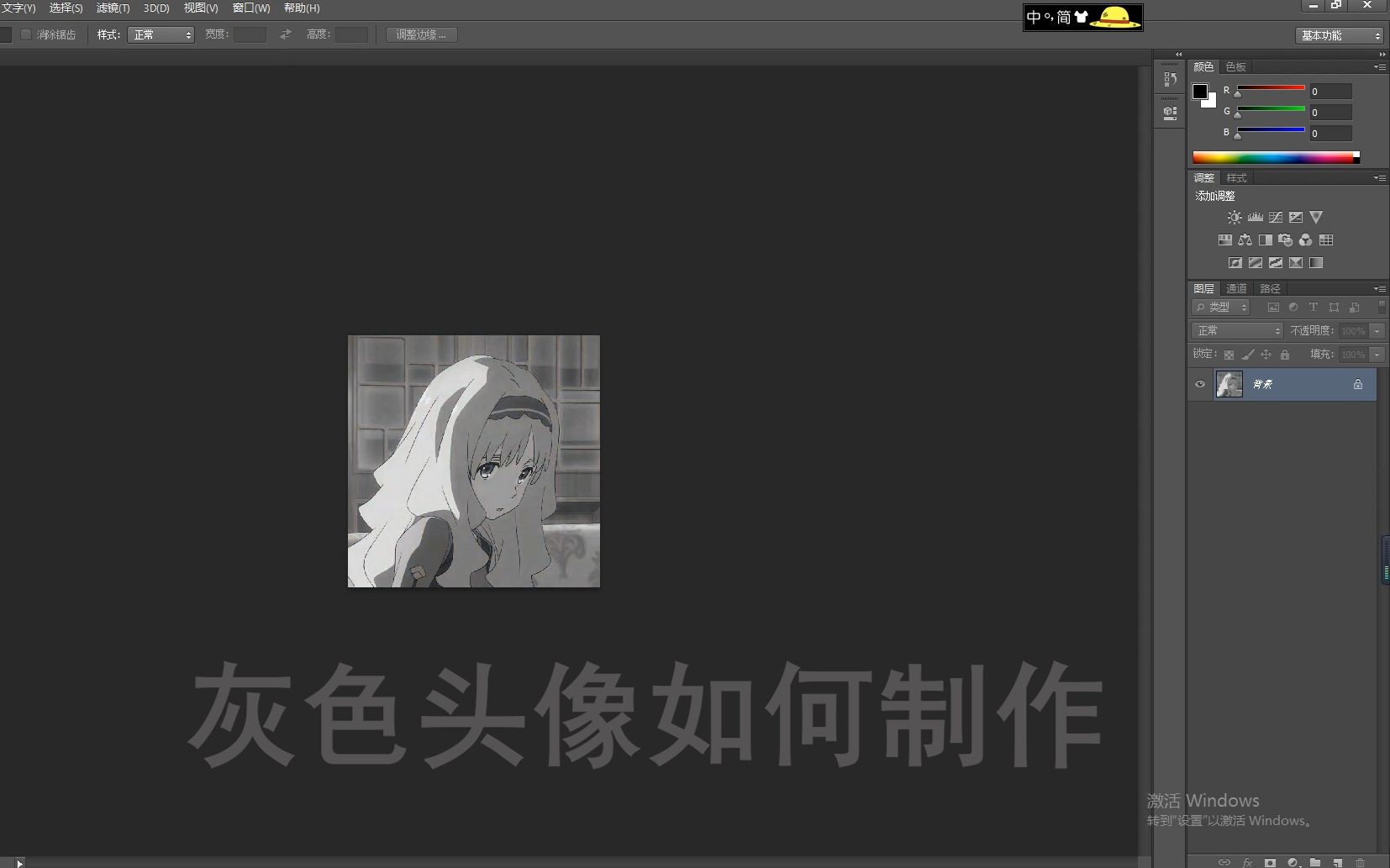Open the layer filter 类型 dropdown
The image size is (1390, 868).
pos(1221,308)
